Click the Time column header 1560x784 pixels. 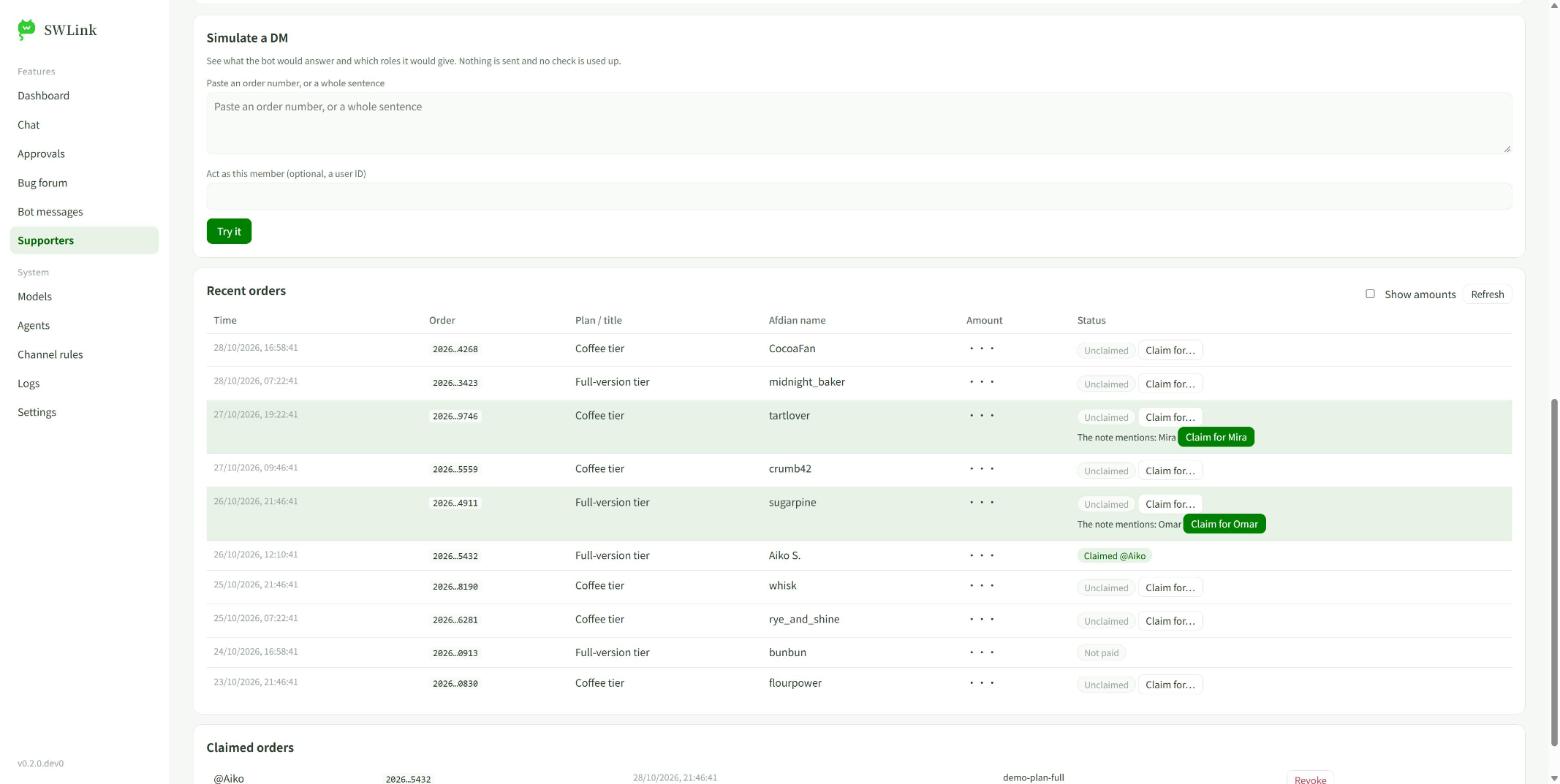tap(225, 320)
